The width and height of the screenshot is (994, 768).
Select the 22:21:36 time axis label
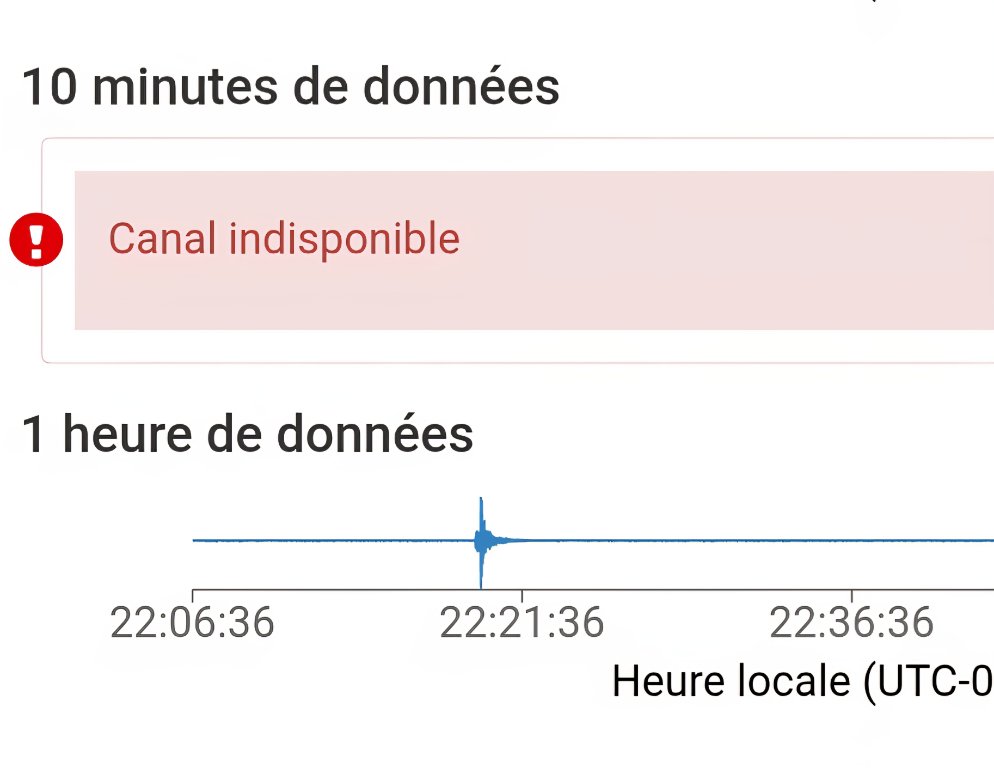[x=522, y=624]
